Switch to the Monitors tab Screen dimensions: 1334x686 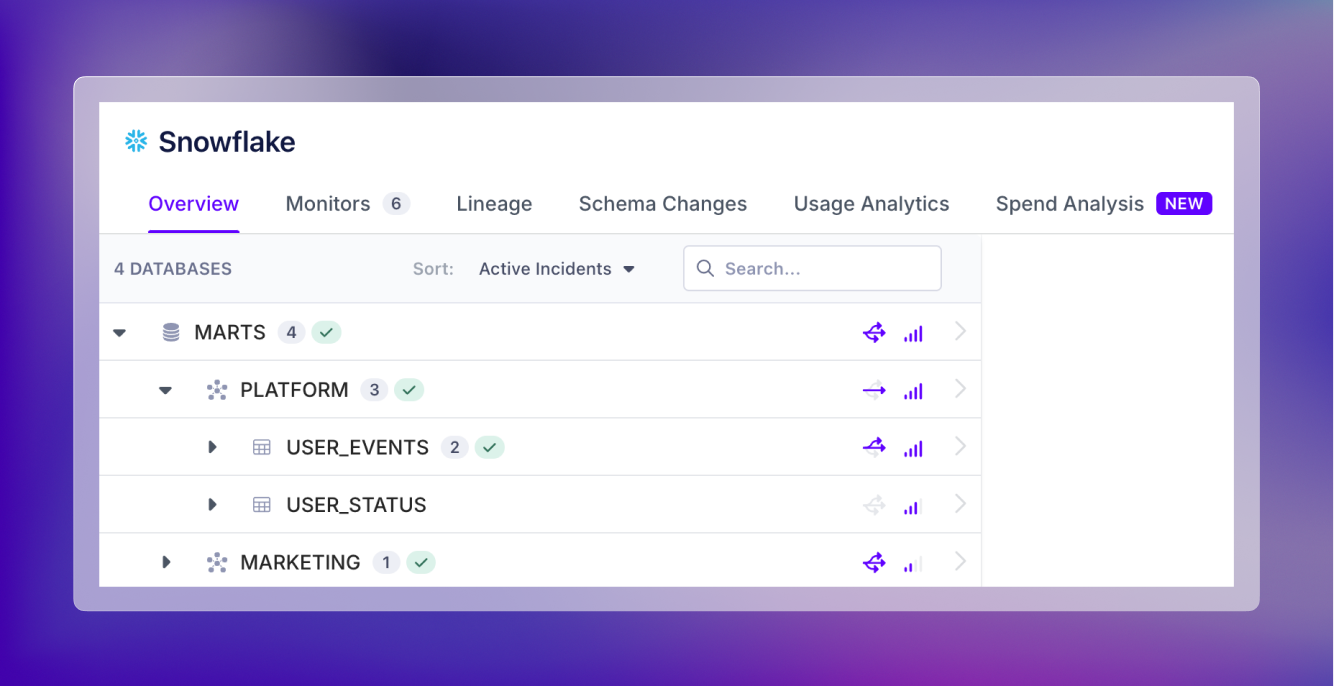[328, 203]
